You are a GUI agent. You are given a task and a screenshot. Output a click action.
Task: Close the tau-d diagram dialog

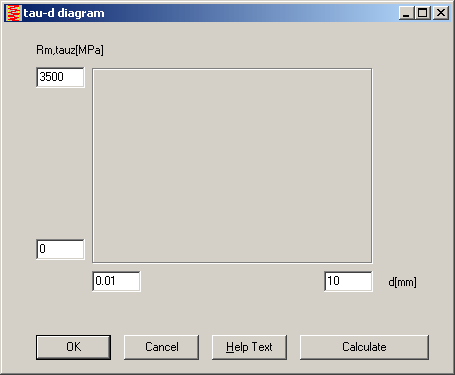[441, 13]
